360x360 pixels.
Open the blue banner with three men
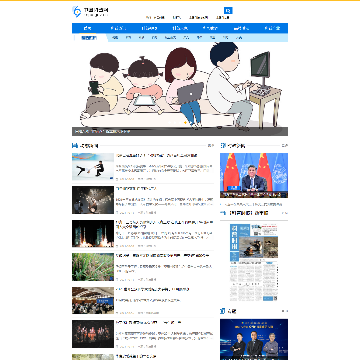pyautogui.click(x=254, y=339)
